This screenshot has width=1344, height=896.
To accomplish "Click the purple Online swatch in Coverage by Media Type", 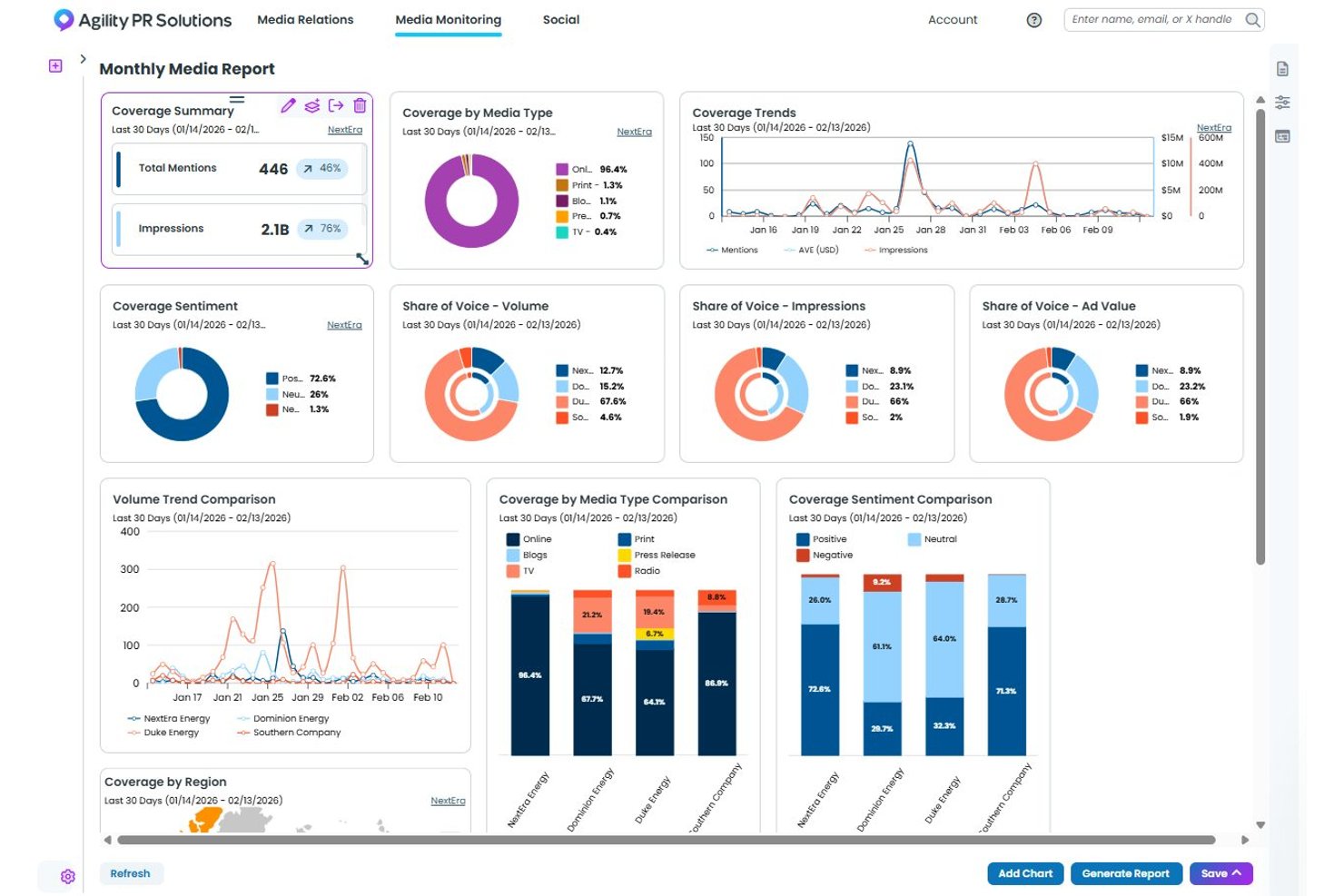I will click(562, 170).
